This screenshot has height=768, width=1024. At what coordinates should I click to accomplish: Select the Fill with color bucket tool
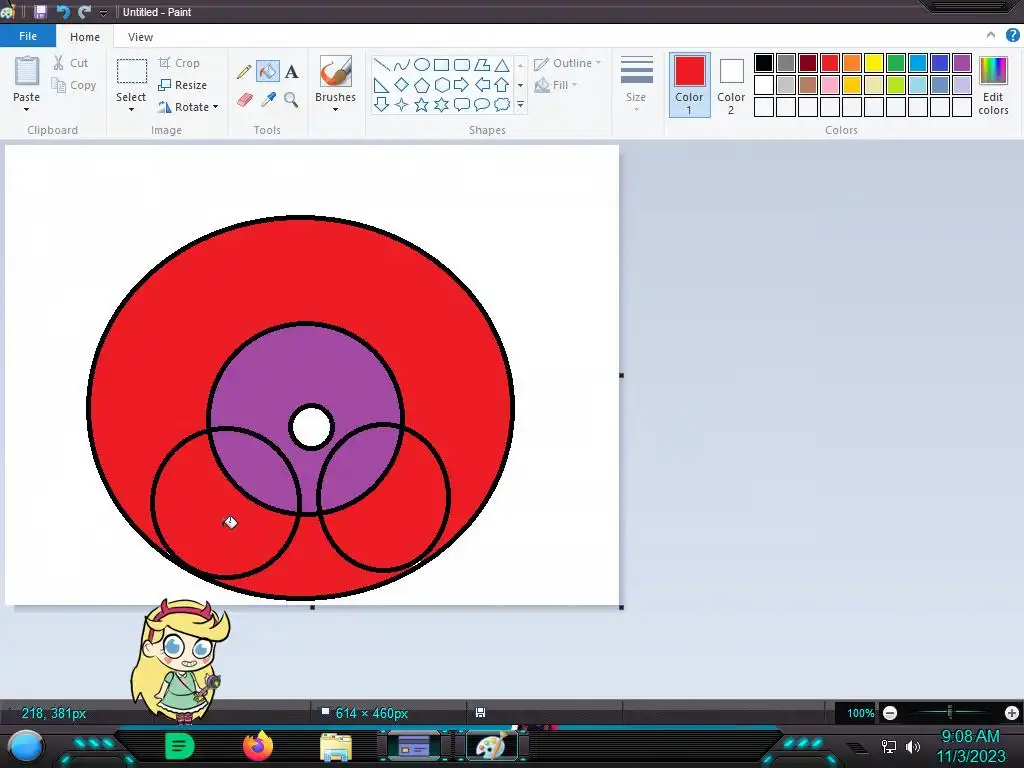point(268,71)
